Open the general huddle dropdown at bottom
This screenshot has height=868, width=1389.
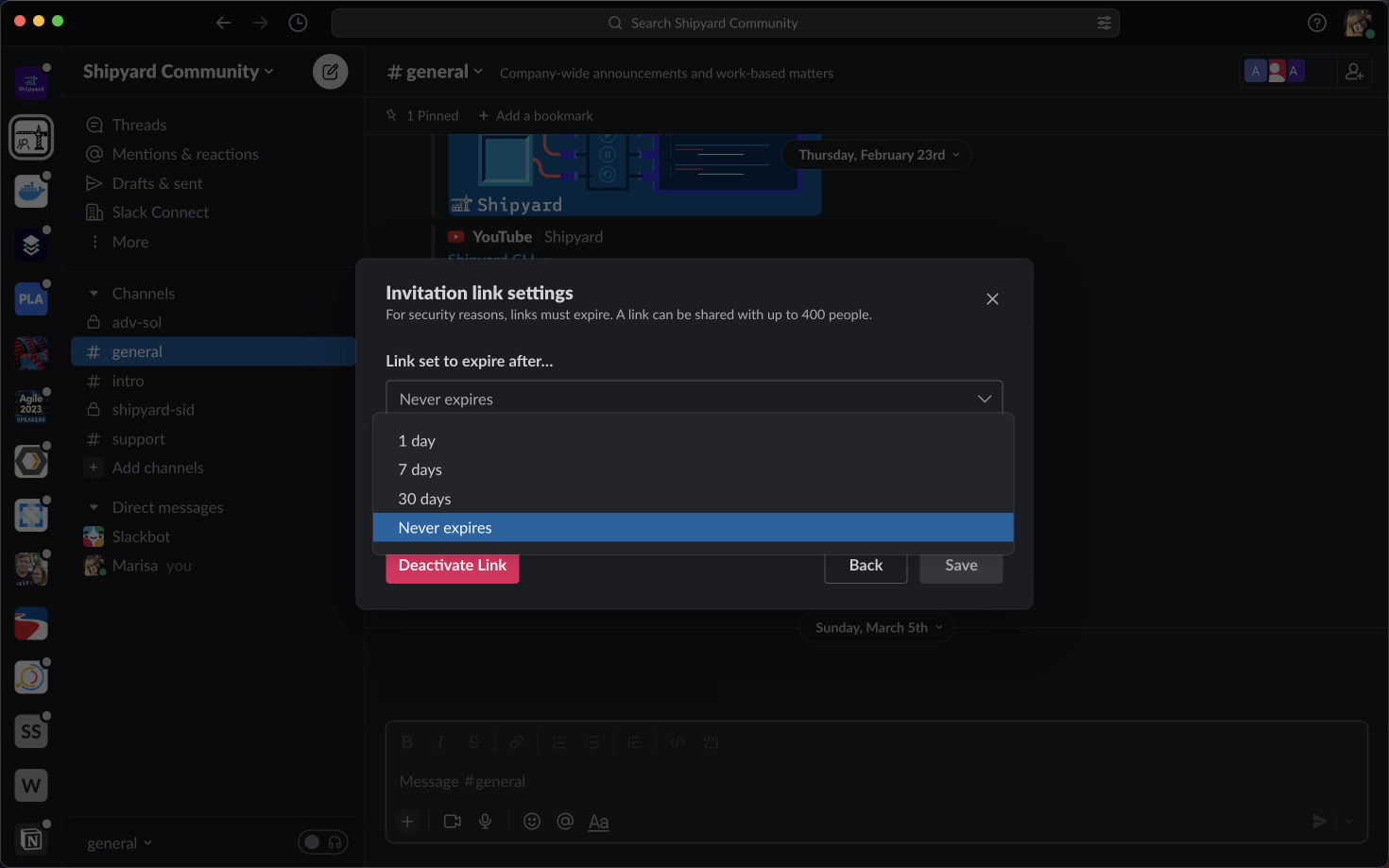[119, 843]
